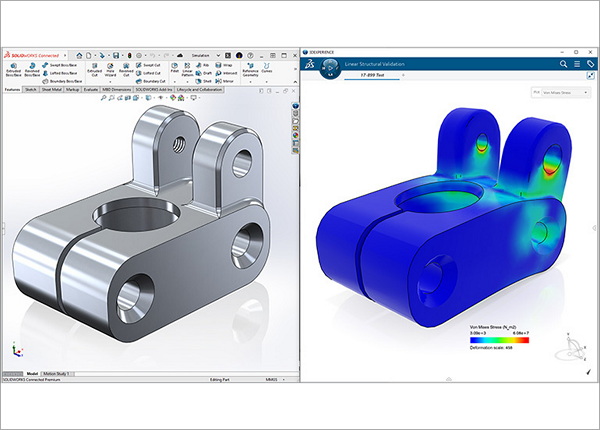Open hamburger menu in 3DEXPERIENCE header
Screen dimensions: 600x430
coord(577,64)
